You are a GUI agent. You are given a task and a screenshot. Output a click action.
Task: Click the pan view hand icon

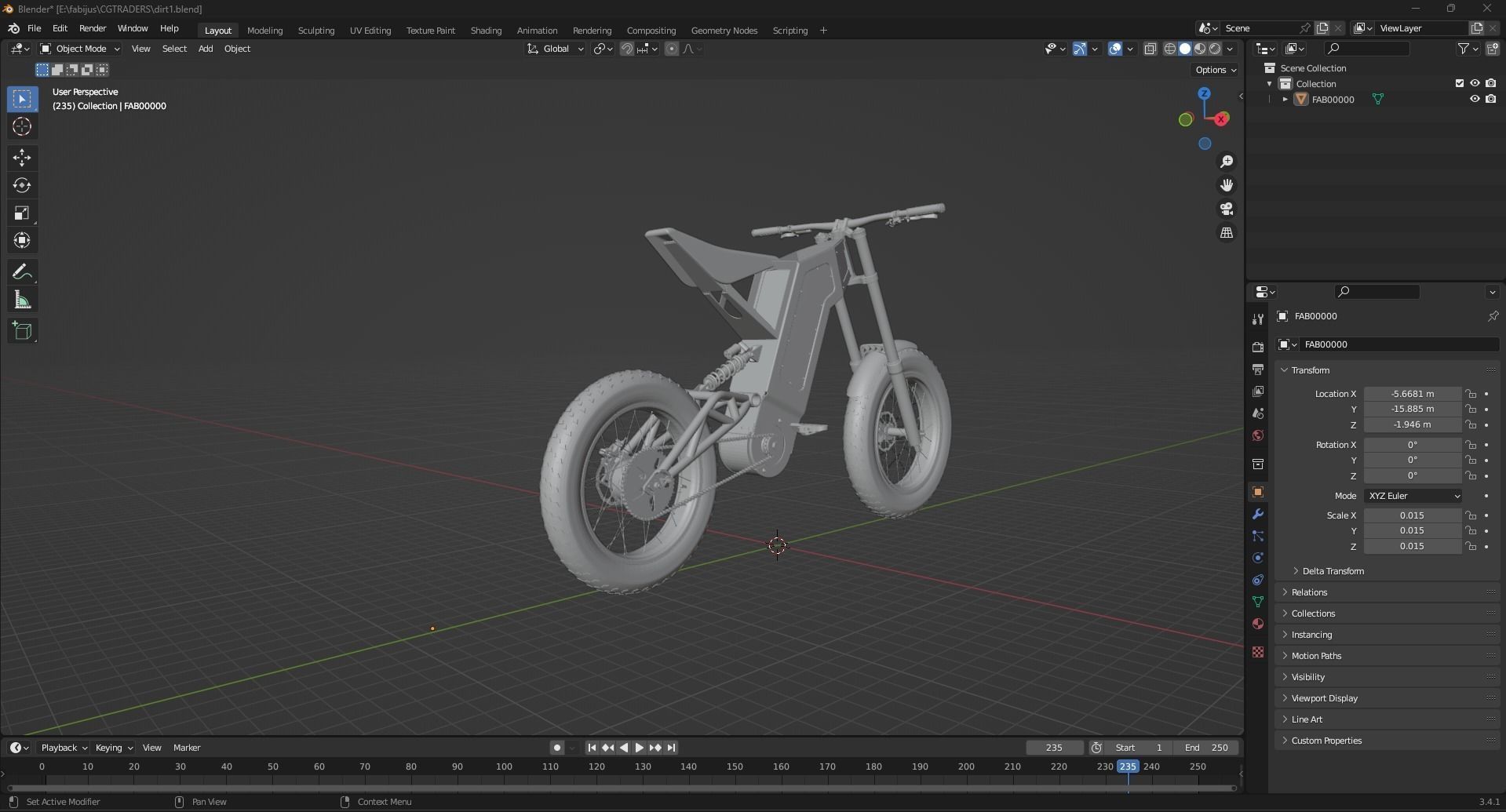(1226, 185)
